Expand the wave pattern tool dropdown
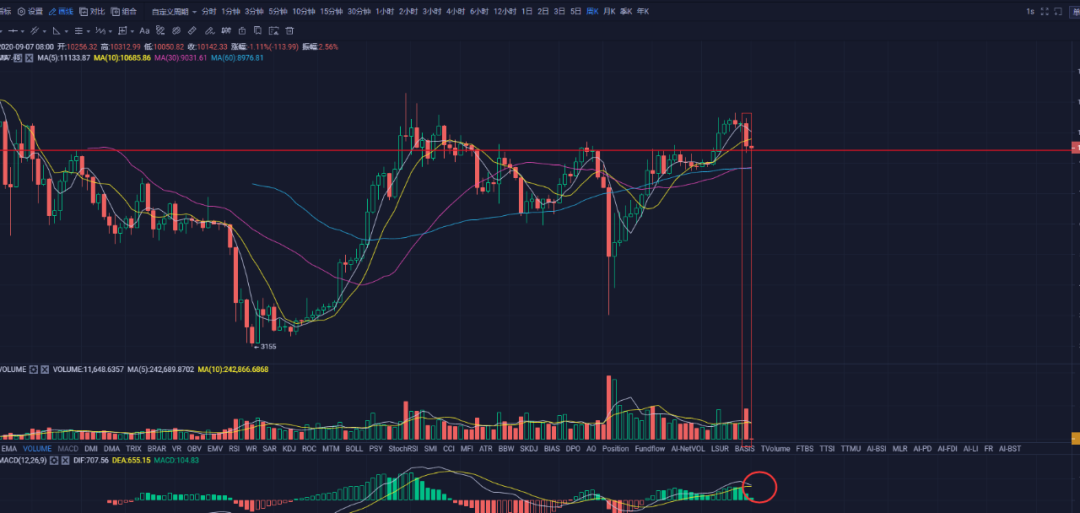 click(110, 31)
